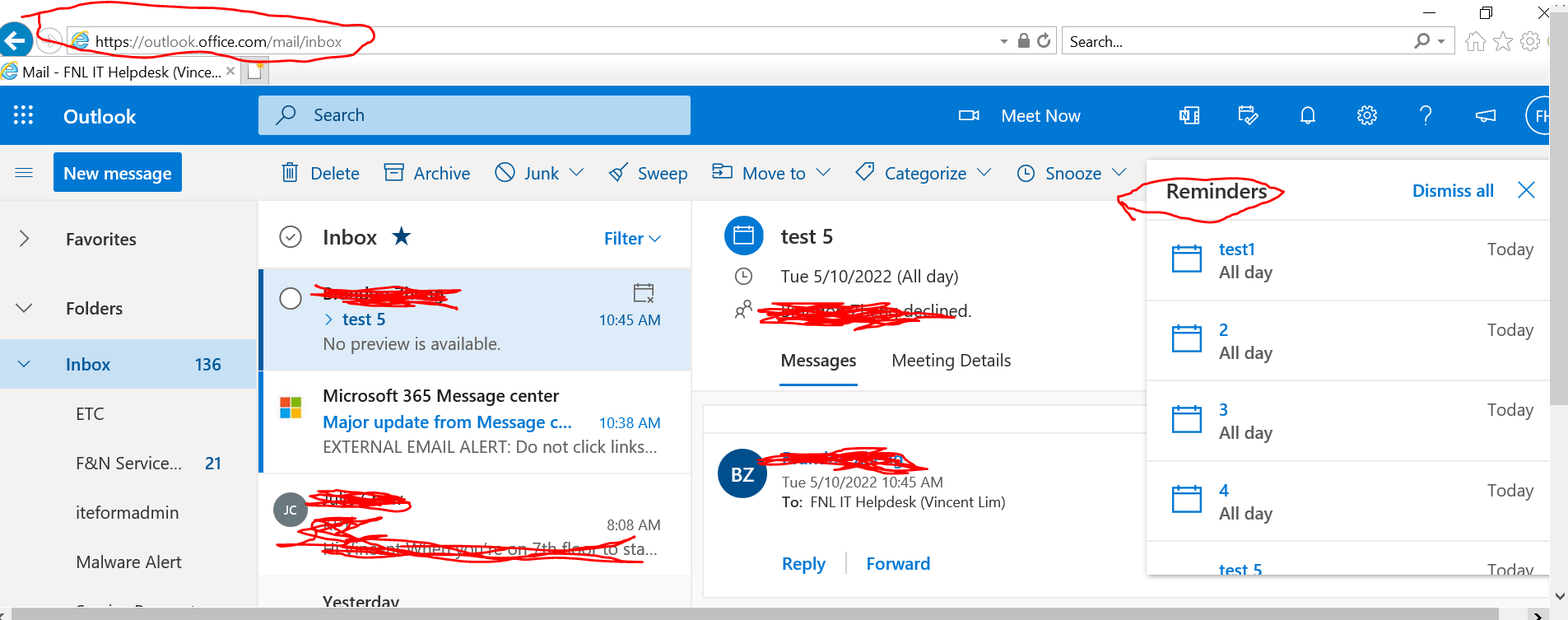Open the Word/Office app icon in header
The height and width of the screenshot is (620, 1568).
(1189, 115)
